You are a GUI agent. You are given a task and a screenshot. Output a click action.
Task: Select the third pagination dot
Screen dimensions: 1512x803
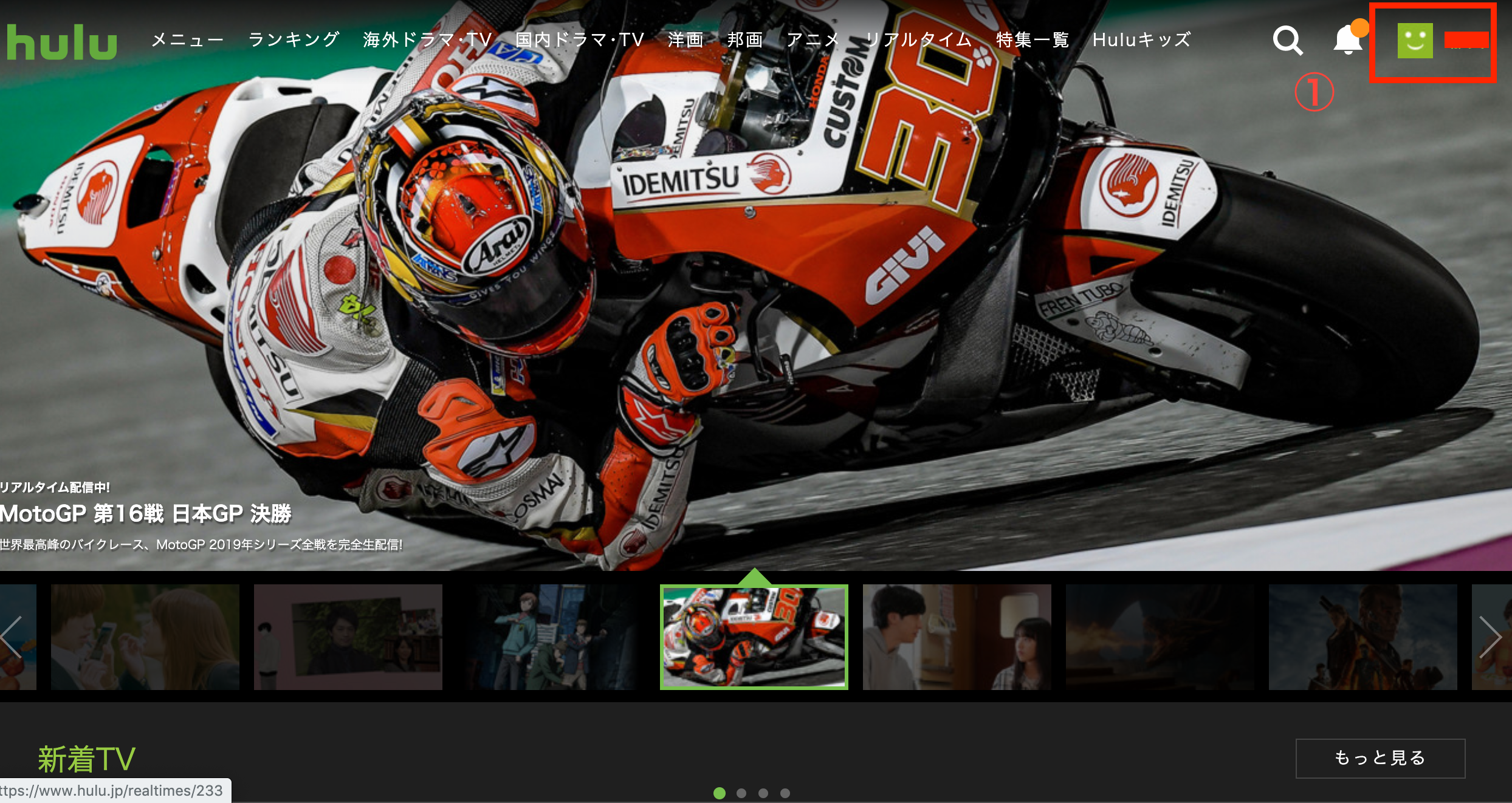coord(763,793)
